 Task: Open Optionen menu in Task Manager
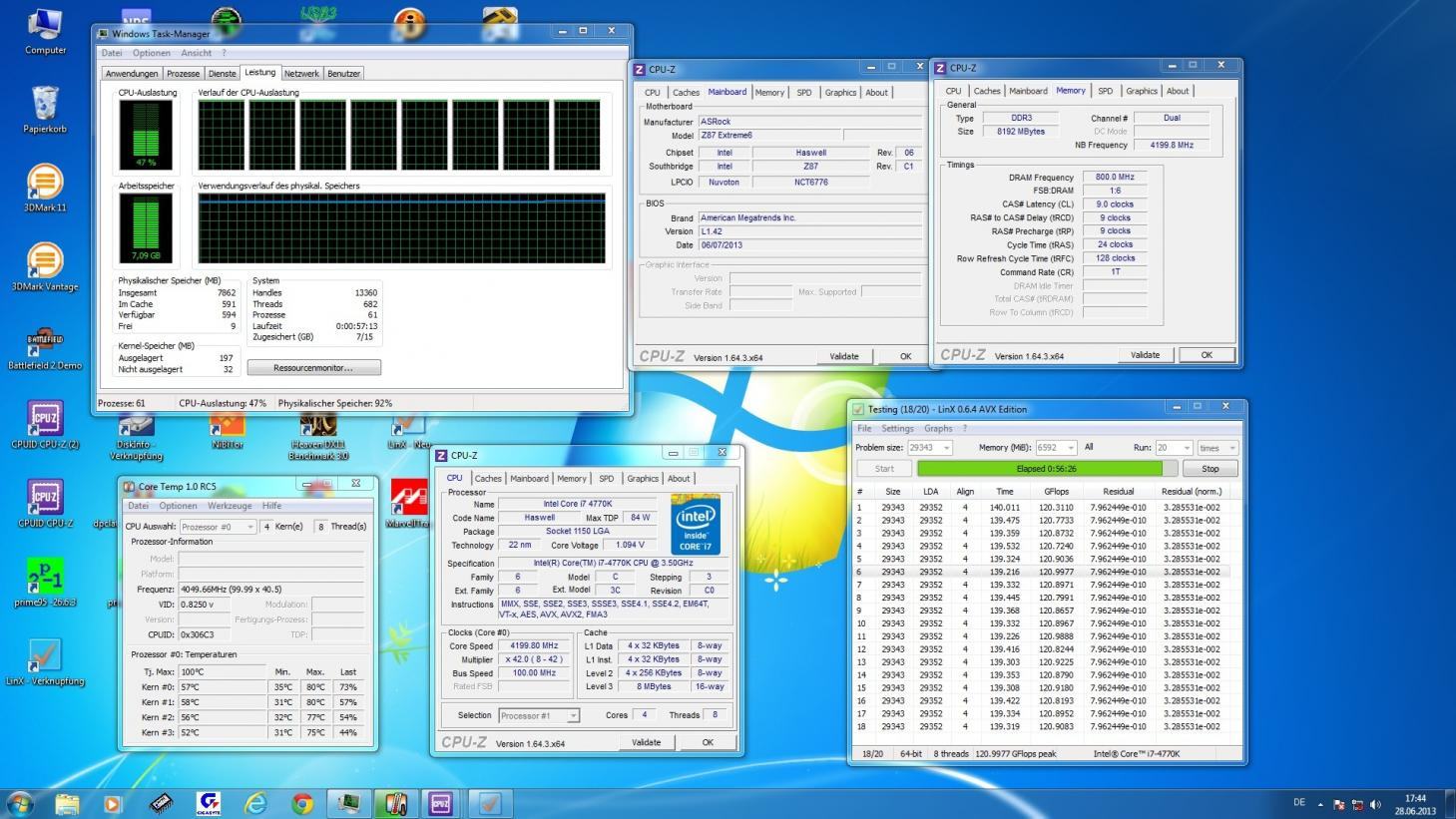point(152,53)
